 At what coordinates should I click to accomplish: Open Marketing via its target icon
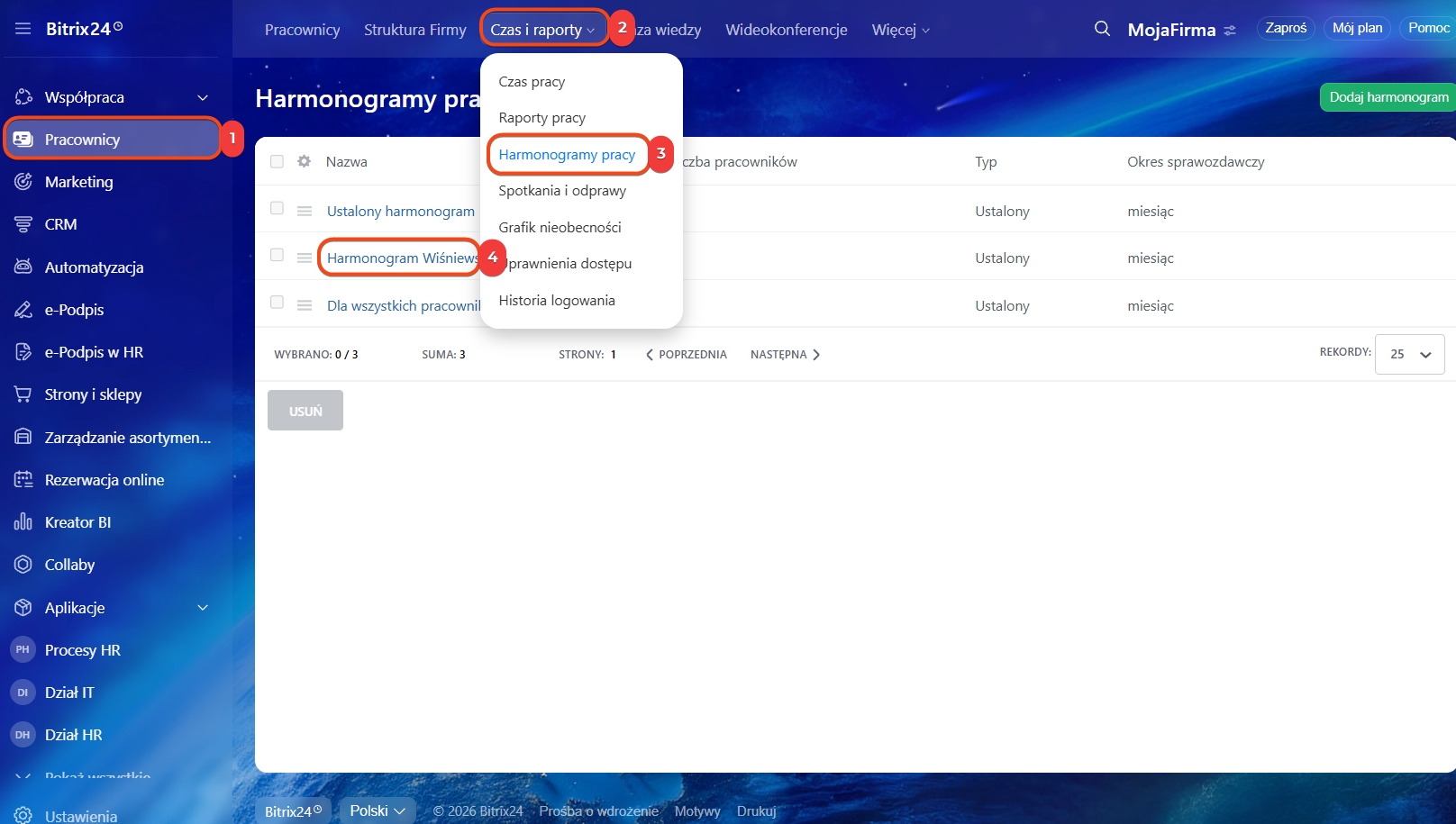click(x=23, y=182)
